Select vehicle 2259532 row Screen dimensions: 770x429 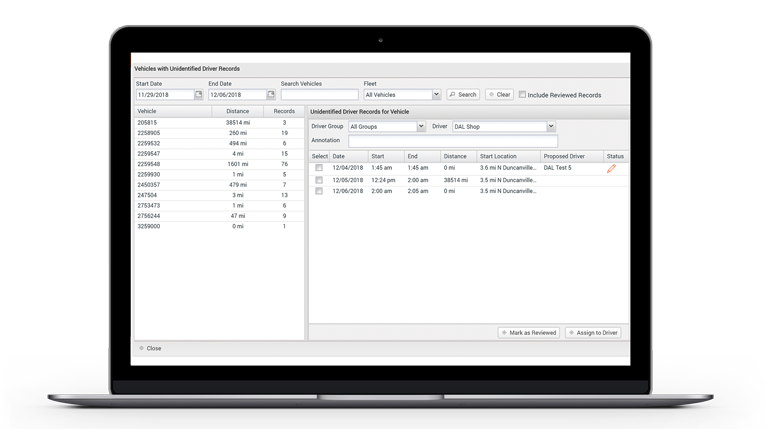[x=219, y=143]
